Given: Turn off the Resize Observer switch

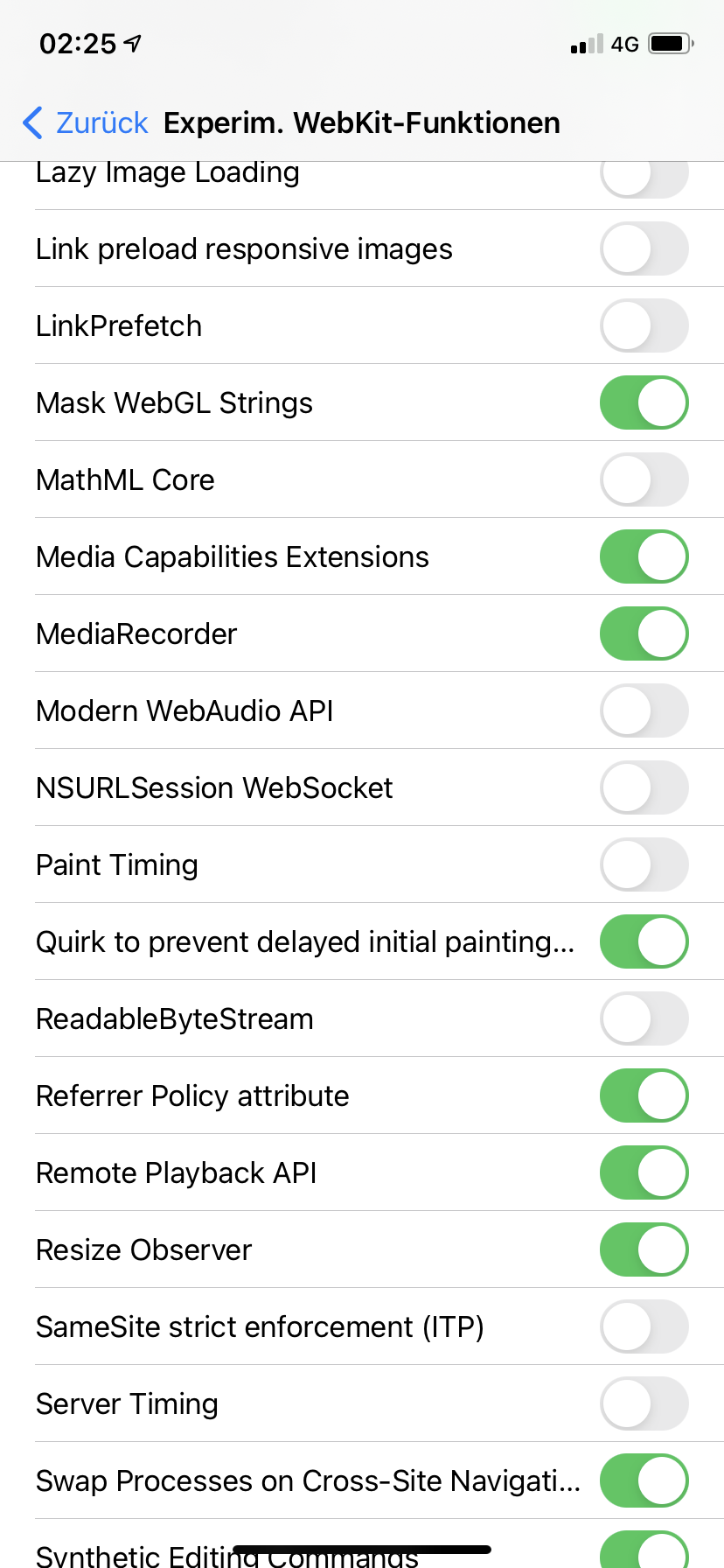Looking at the screenshot, I should coord(644,1249).
